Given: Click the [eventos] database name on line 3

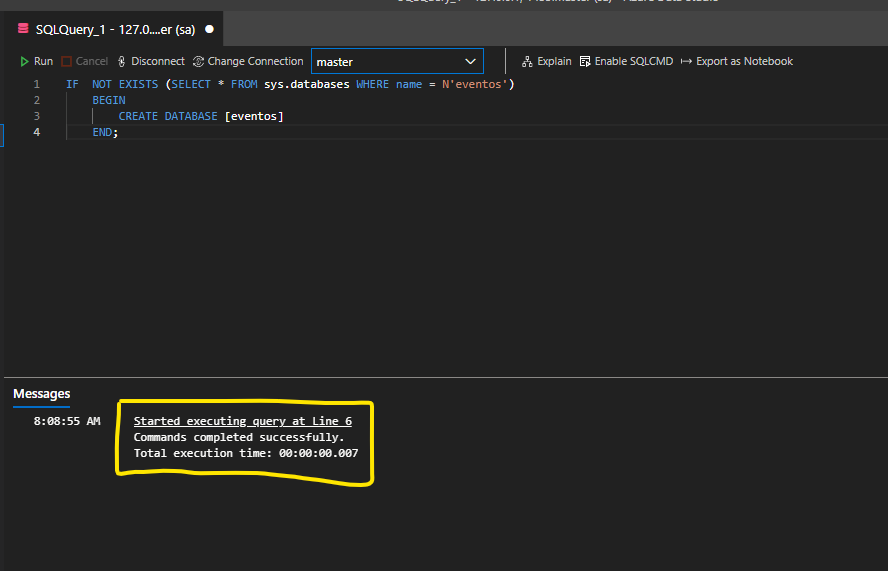Looking at the screenshot, I should coord(254,116).
